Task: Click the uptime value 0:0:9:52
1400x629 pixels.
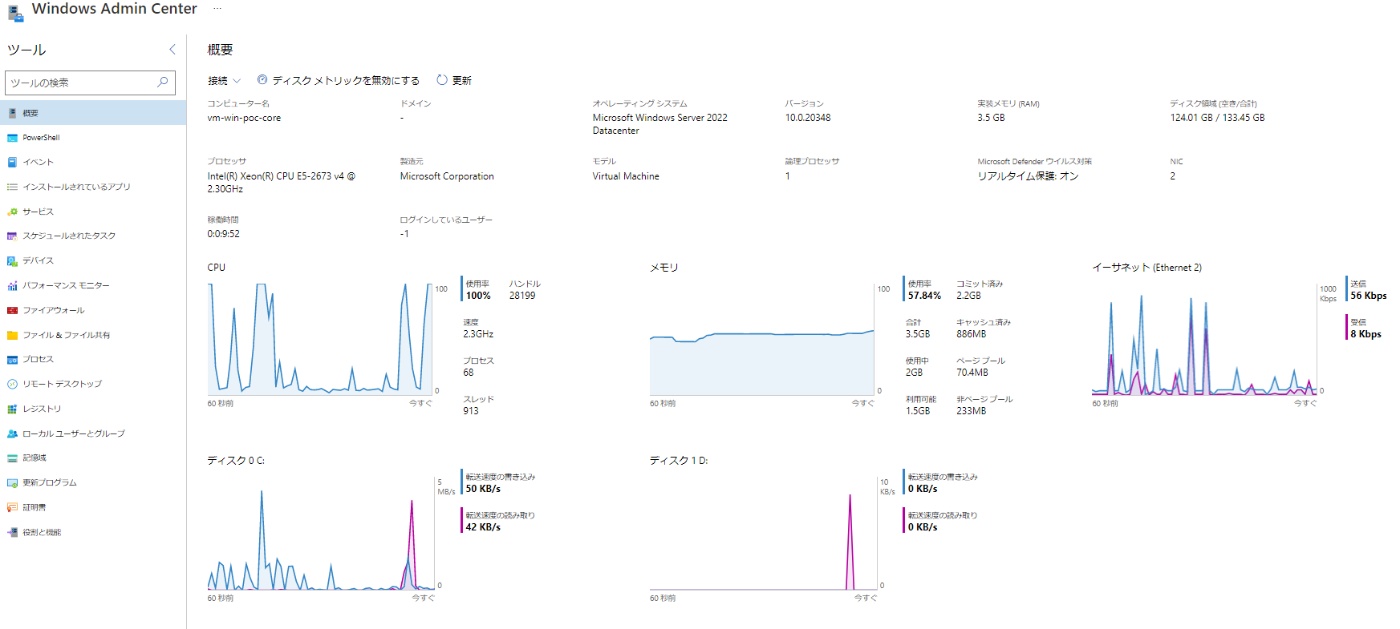Action: 223,234
